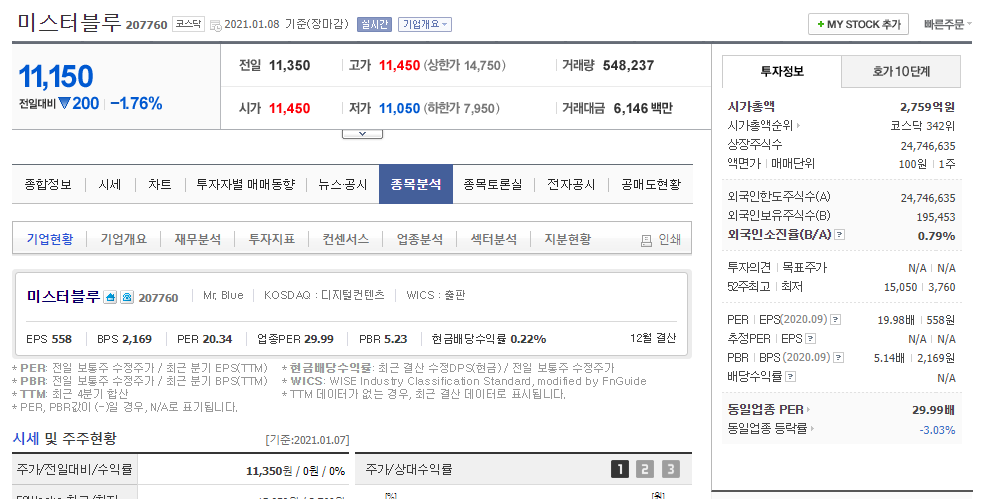This screenshot has width=982, height=499.
Task: Click the 시가총액 value 2,759억원
Action: coord(928,107)
